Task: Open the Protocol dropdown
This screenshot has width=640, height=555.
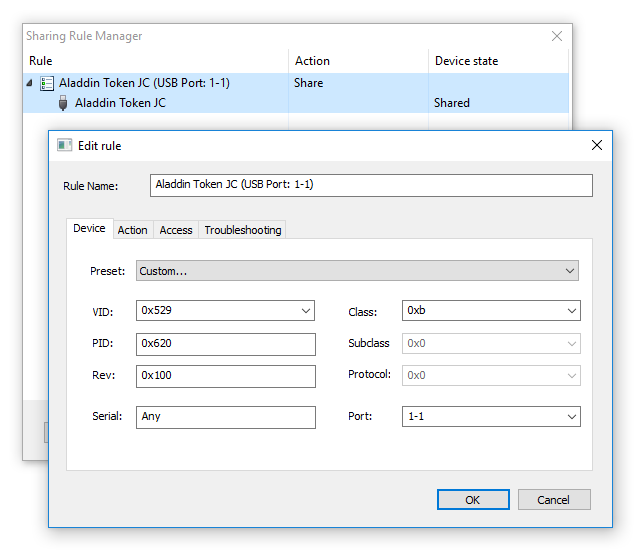Action: [x=491, y=375]
